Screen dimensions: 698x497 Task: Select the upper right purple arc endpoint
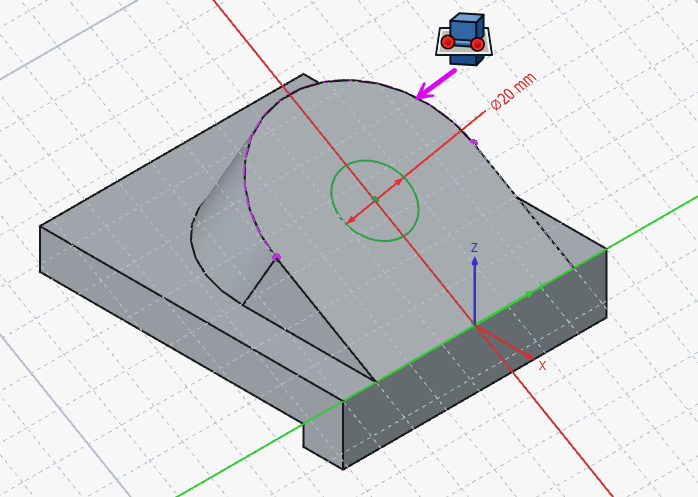point(473,143)
